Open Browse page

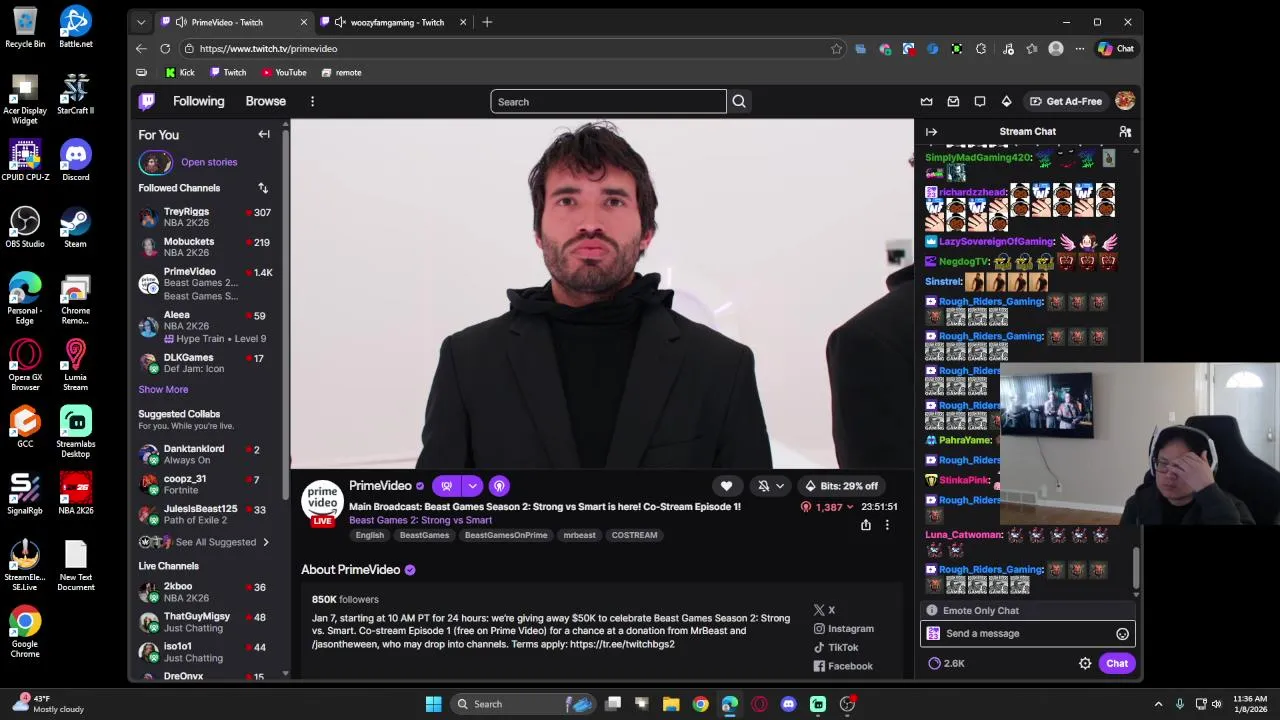(x=266, y=101)
